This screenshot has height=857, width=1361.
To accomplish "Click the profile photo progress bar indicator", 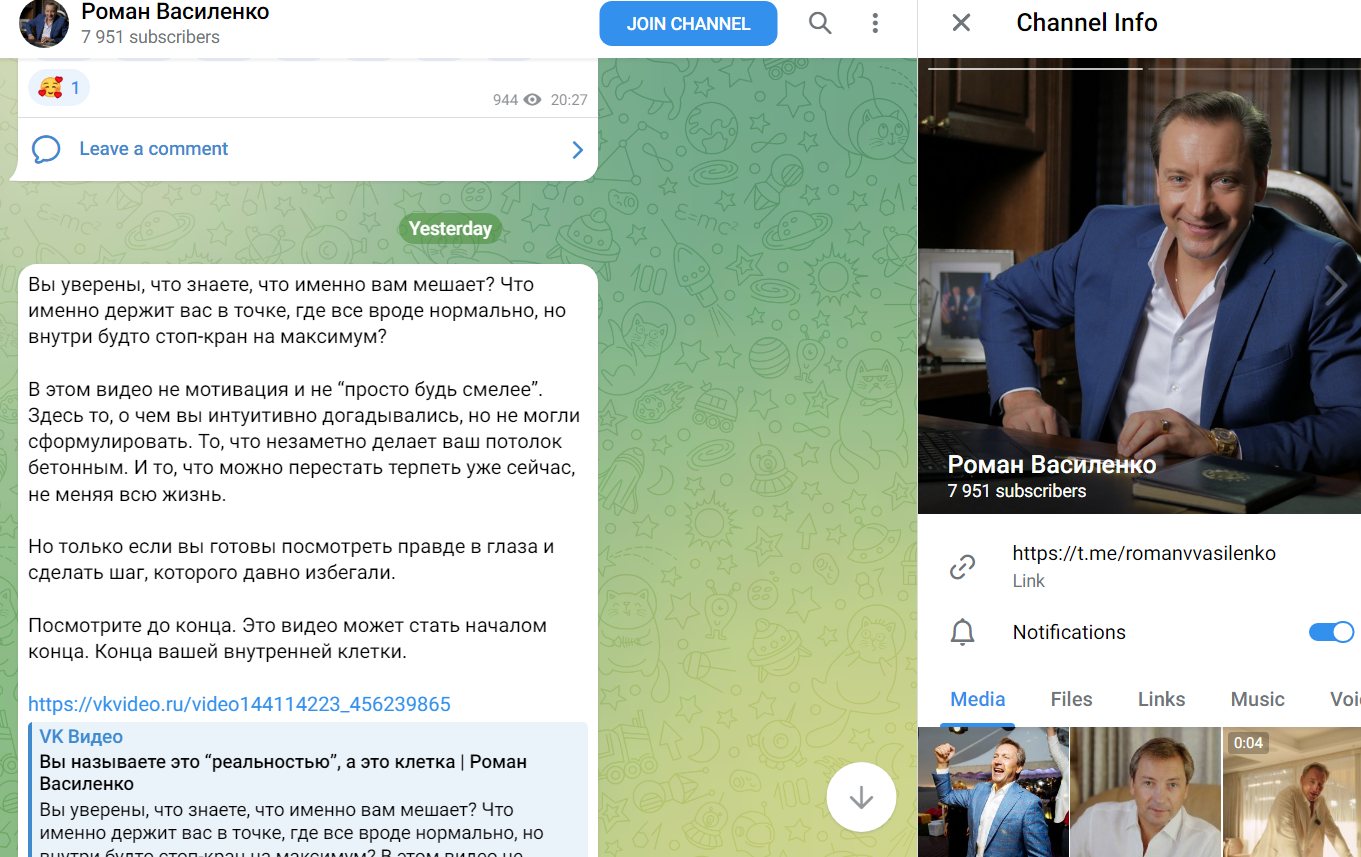I will coord(1035,69).
